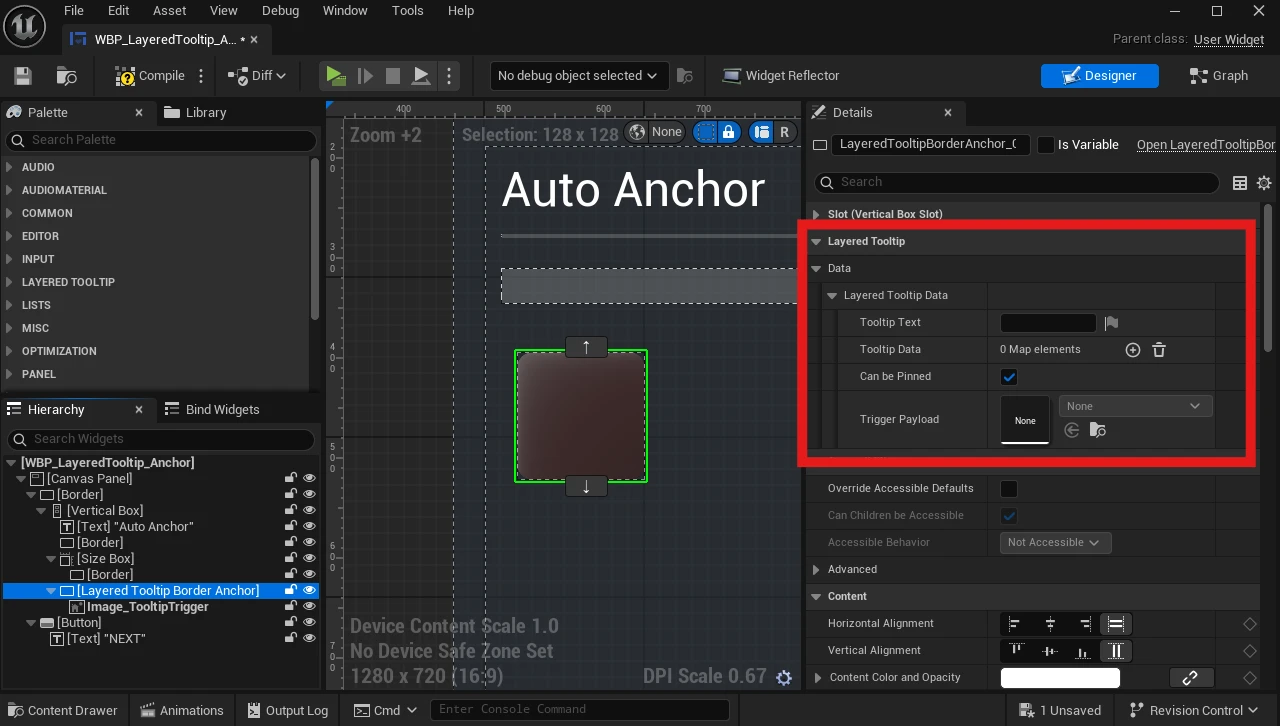The image size is (1280, 726).
Task: Add element to Tooltip Data map
Action: 1133,350
